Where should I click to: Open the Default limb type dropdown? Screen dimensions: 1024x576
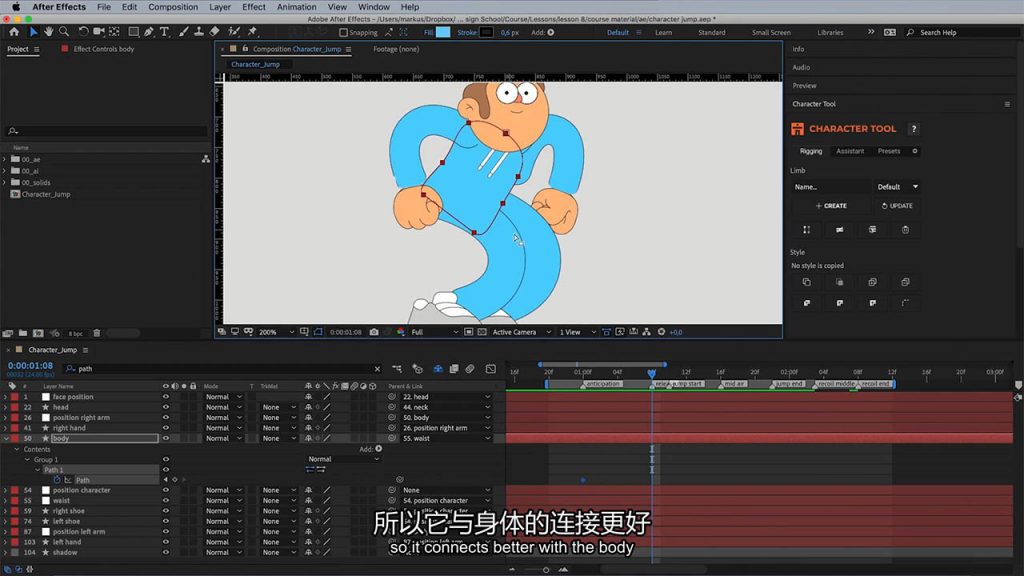click(x=897, y=187)
